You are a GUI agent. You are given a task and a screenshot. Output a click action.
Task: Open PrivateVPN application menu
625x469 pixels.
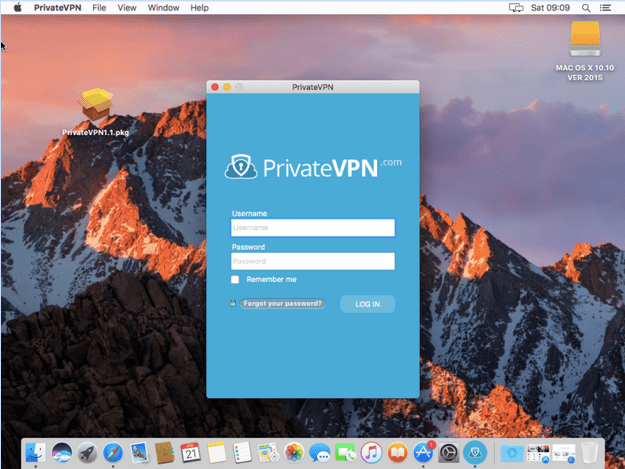pos(57,8)
